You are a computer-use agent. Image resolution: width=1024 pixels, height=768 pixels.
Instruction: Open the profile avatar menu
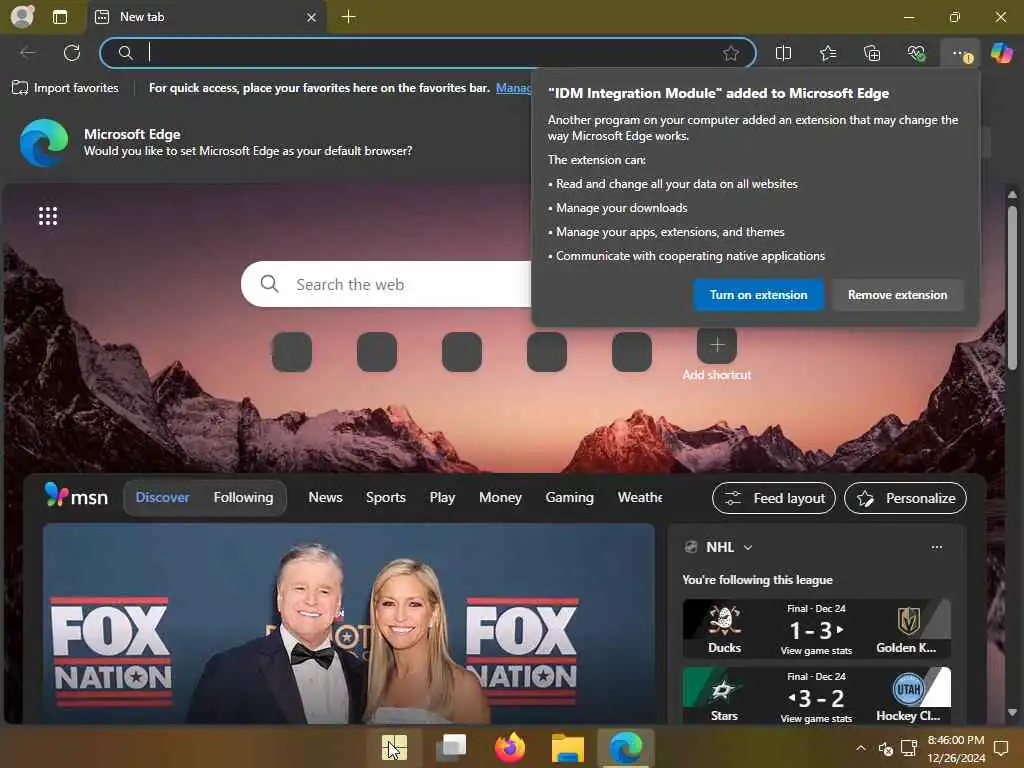[x=22, y=16]
